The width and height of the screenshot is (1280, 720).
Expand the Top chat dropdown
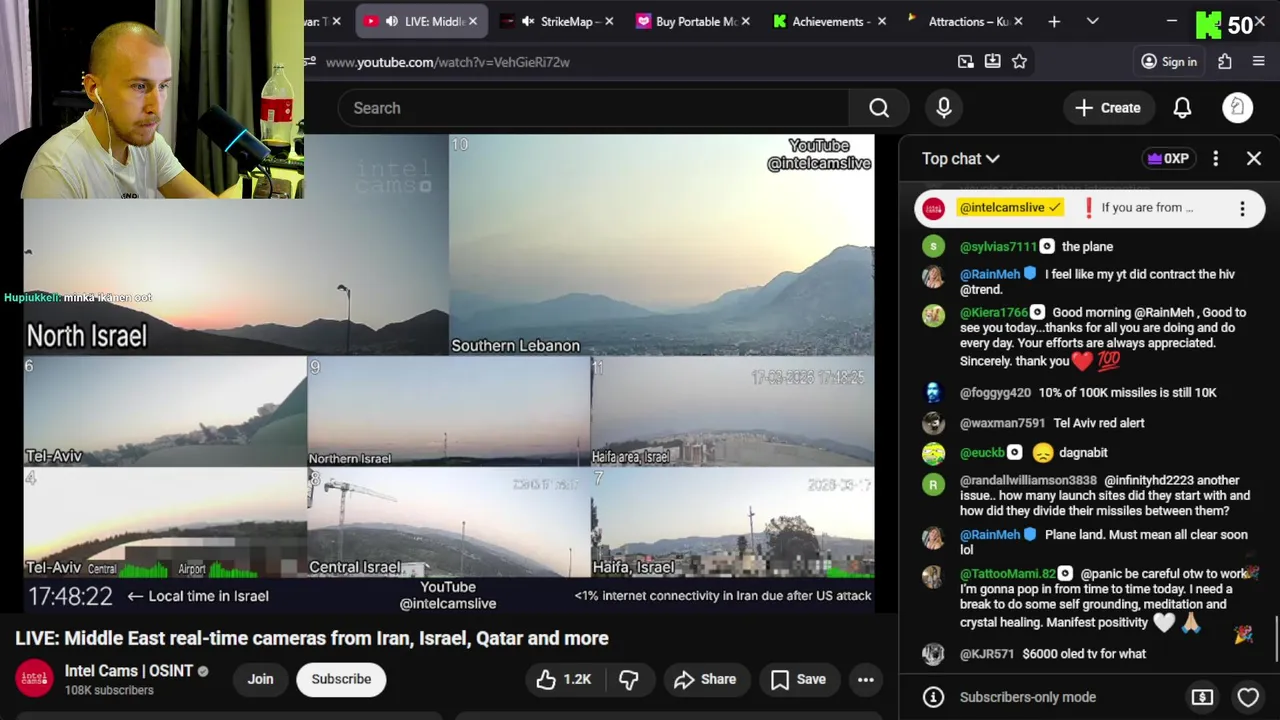click(960, 158)
